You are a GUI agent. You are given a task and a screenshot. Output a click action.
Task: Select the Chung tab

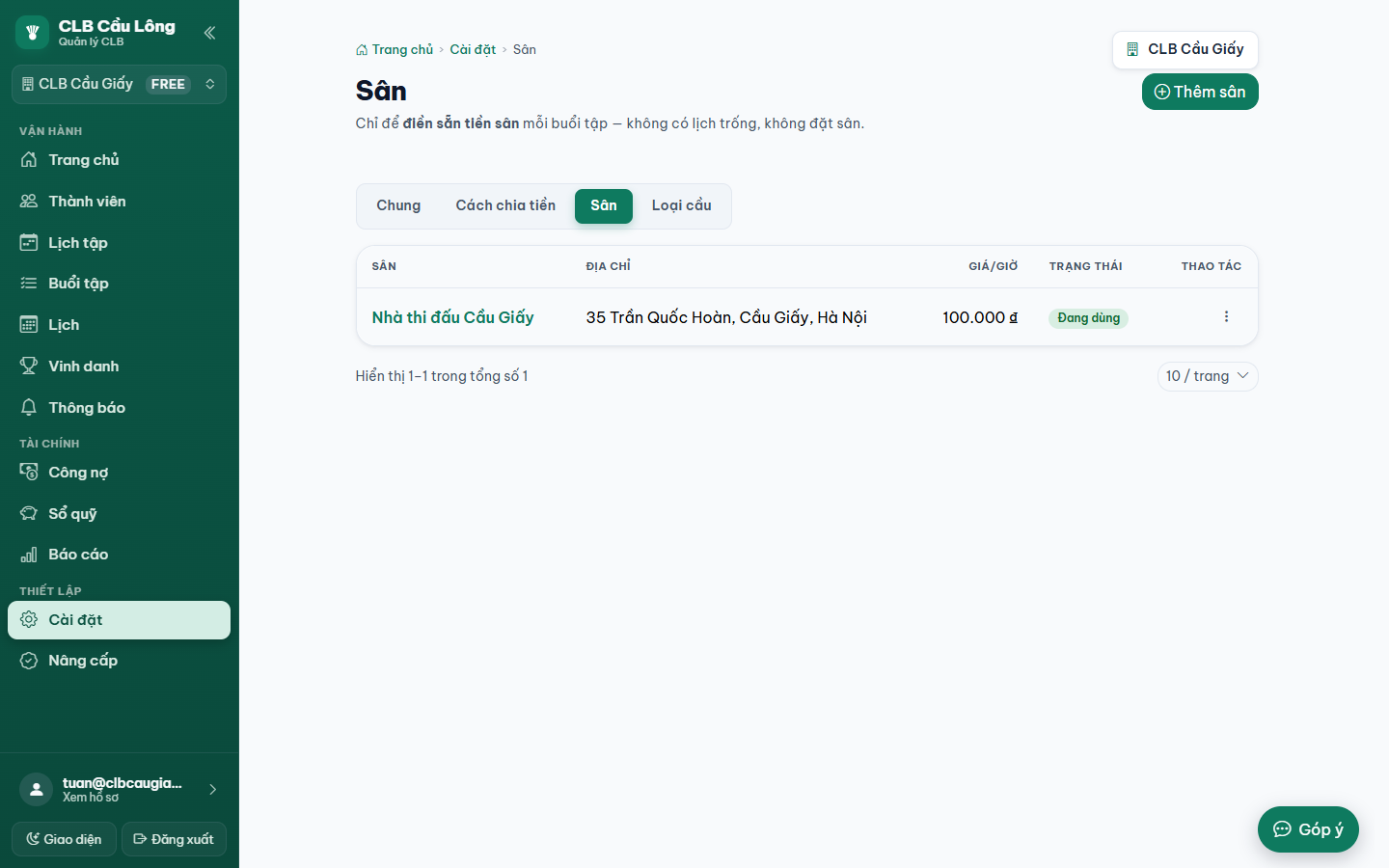coord(398,205)
